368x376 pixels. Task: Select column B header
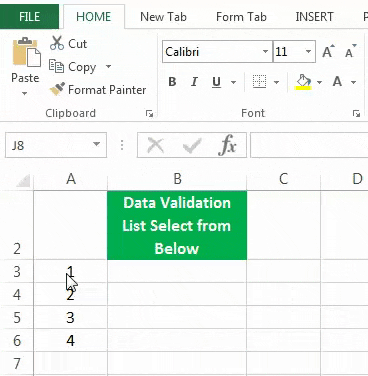pos(177,179)
